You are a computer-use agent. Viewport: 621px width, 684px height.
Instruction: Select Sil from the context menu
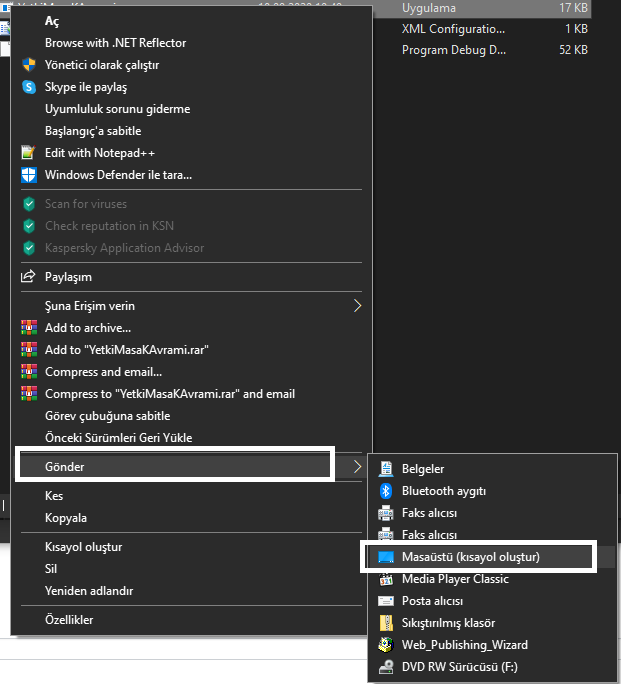[x=51, y=569]
